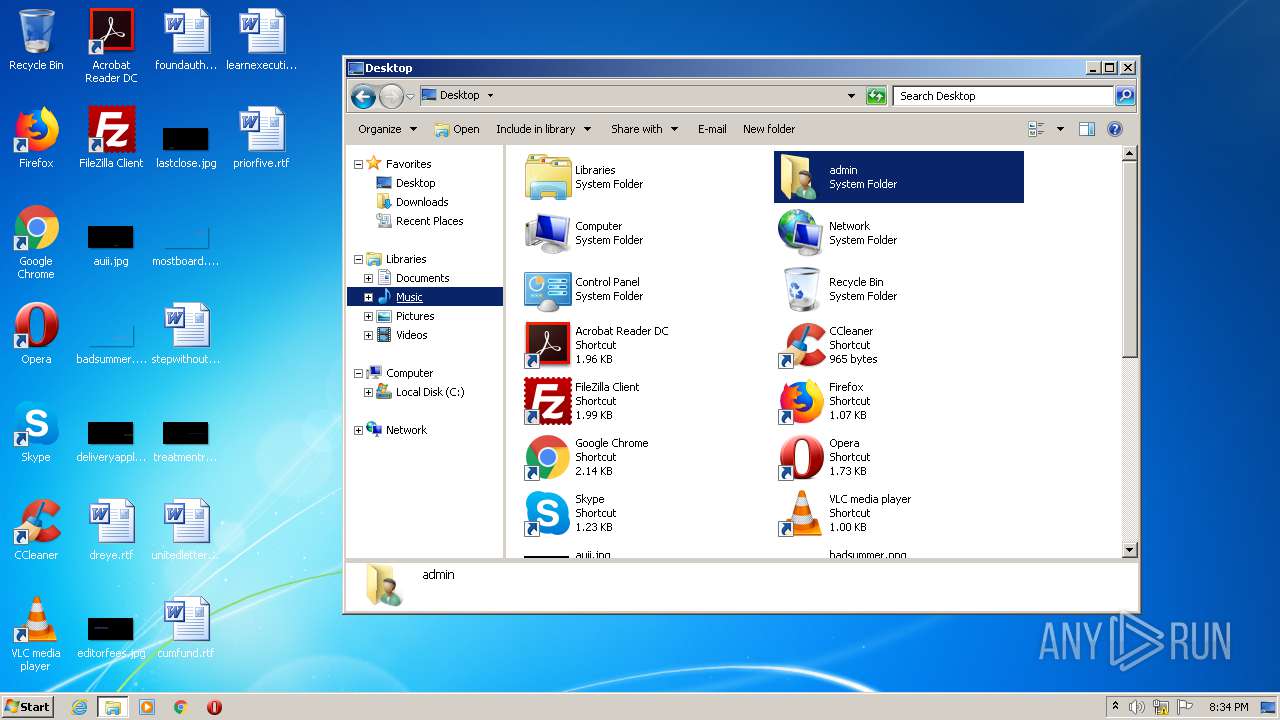Show hidden system tray icons

click(x=1115, y=706)
